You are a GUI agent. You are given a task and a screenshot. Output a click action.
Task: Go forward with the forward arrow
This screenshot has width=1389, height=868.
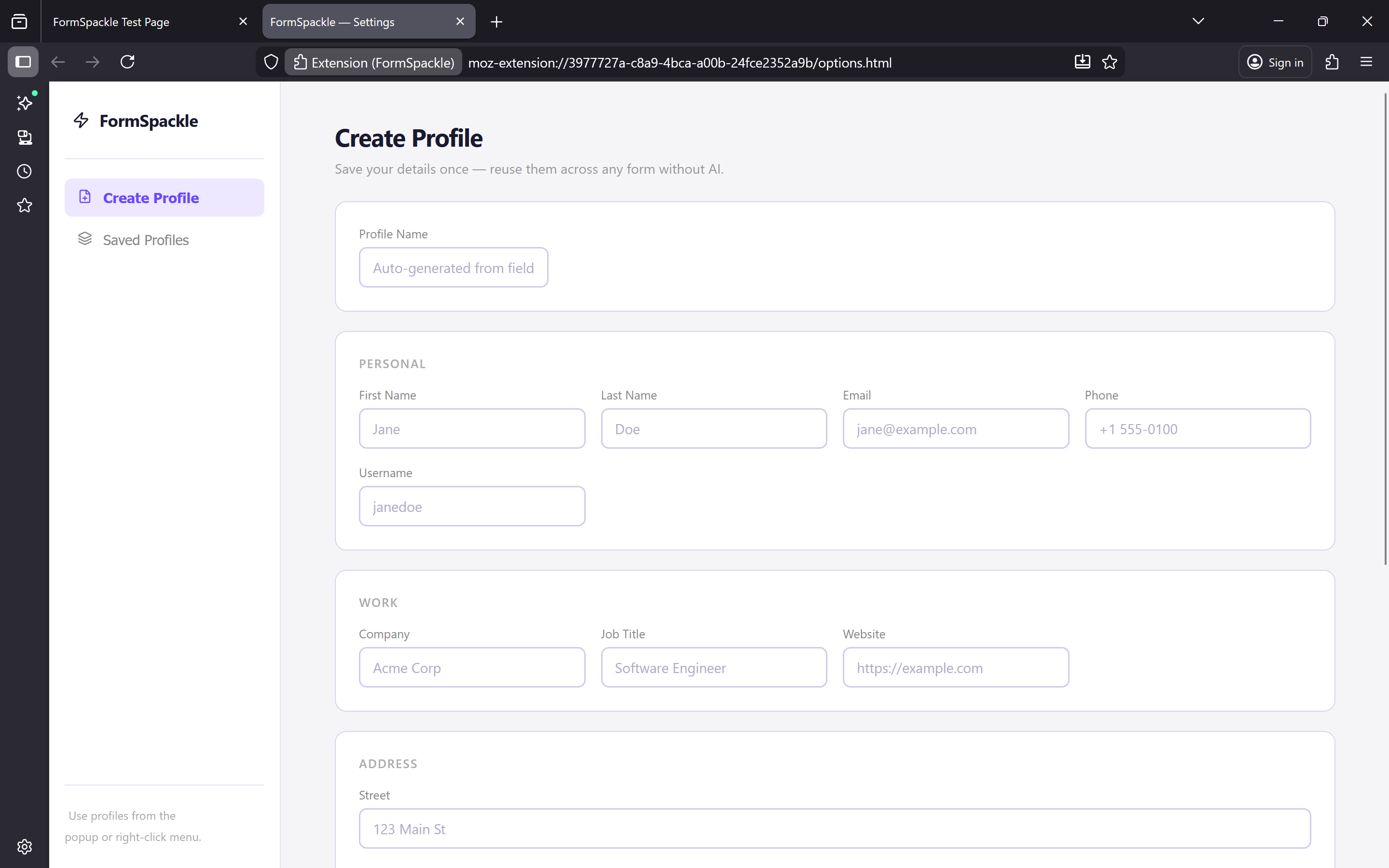93,62
